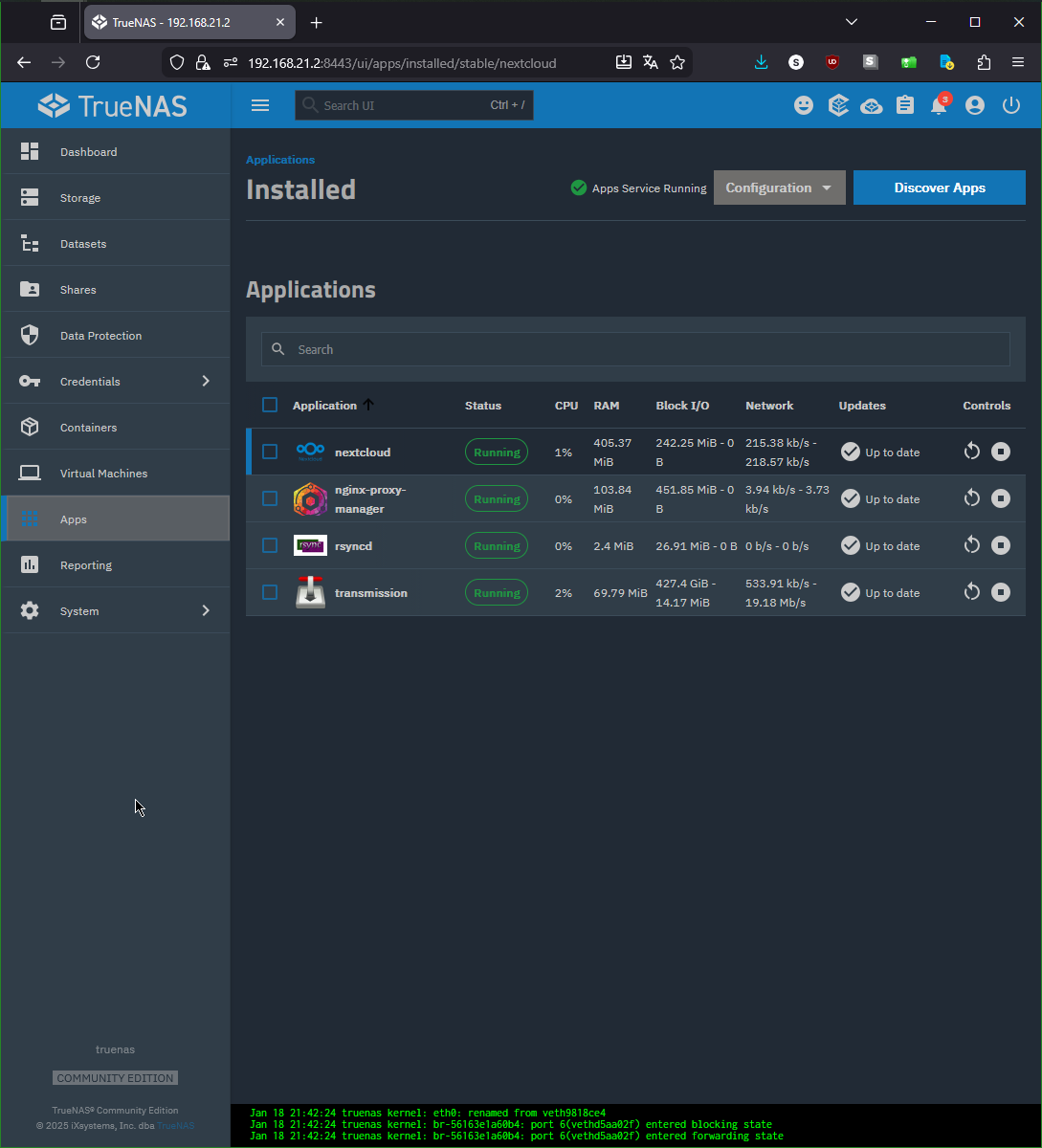1042x1148 pixels.
Task: Open the user account icon
Action: pyautogui.click(x=975, y=105)
